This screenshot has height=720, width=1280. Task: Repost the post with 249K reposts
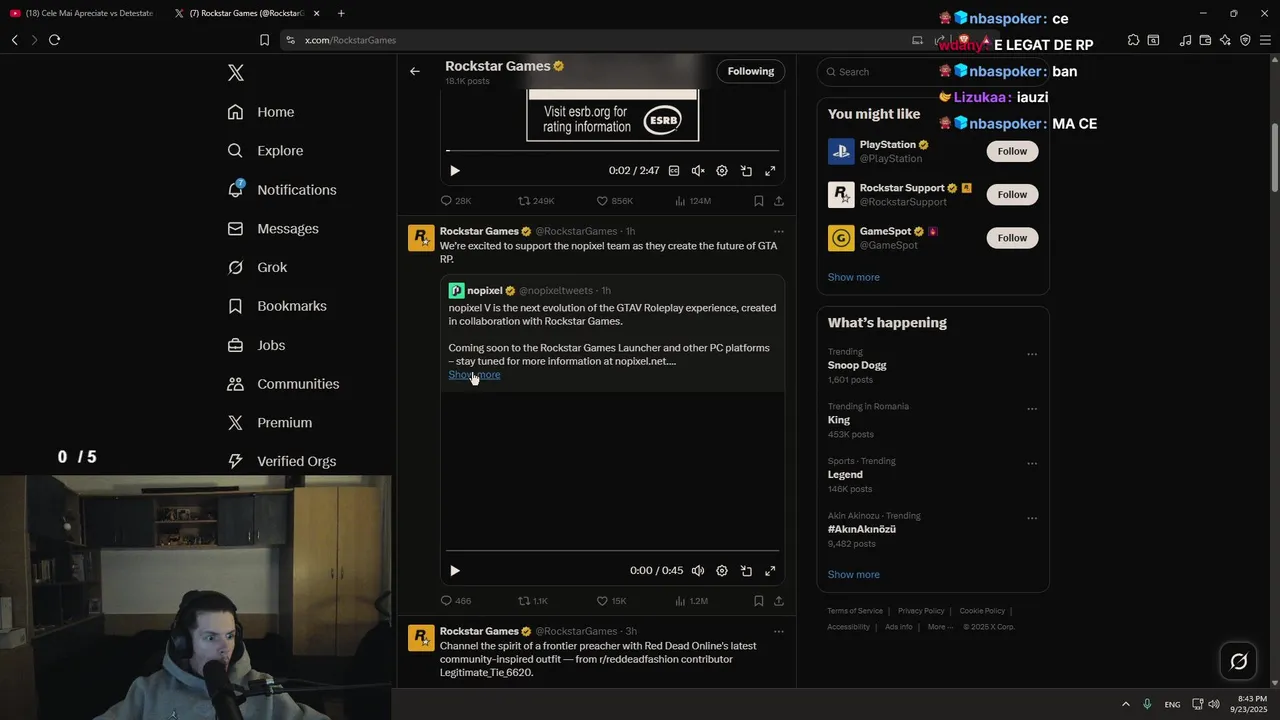536,201
